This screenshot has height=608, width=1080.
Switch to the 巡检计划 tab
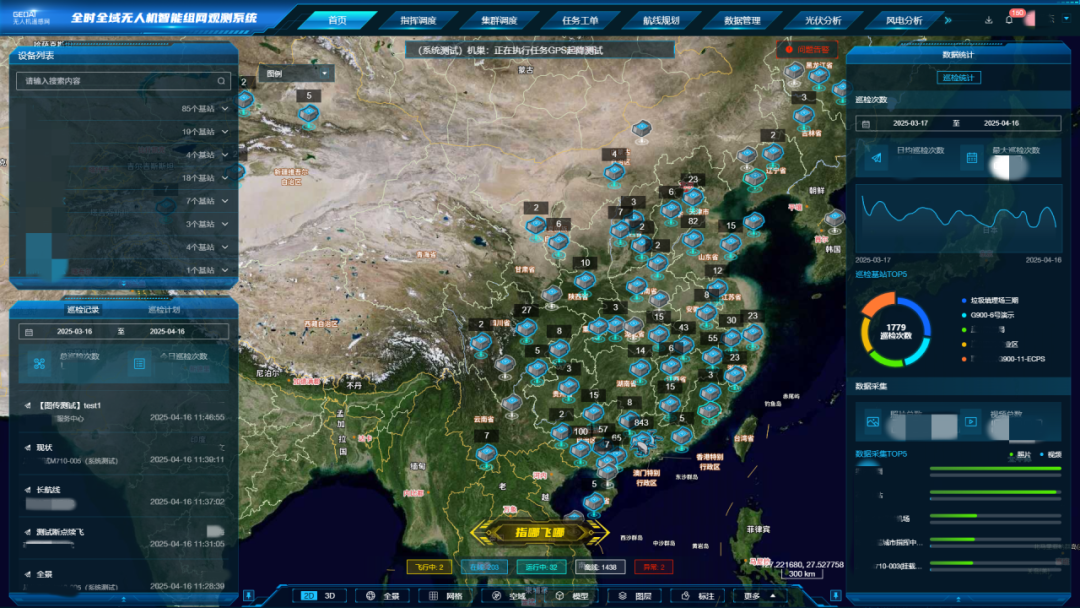pos(165,310)
